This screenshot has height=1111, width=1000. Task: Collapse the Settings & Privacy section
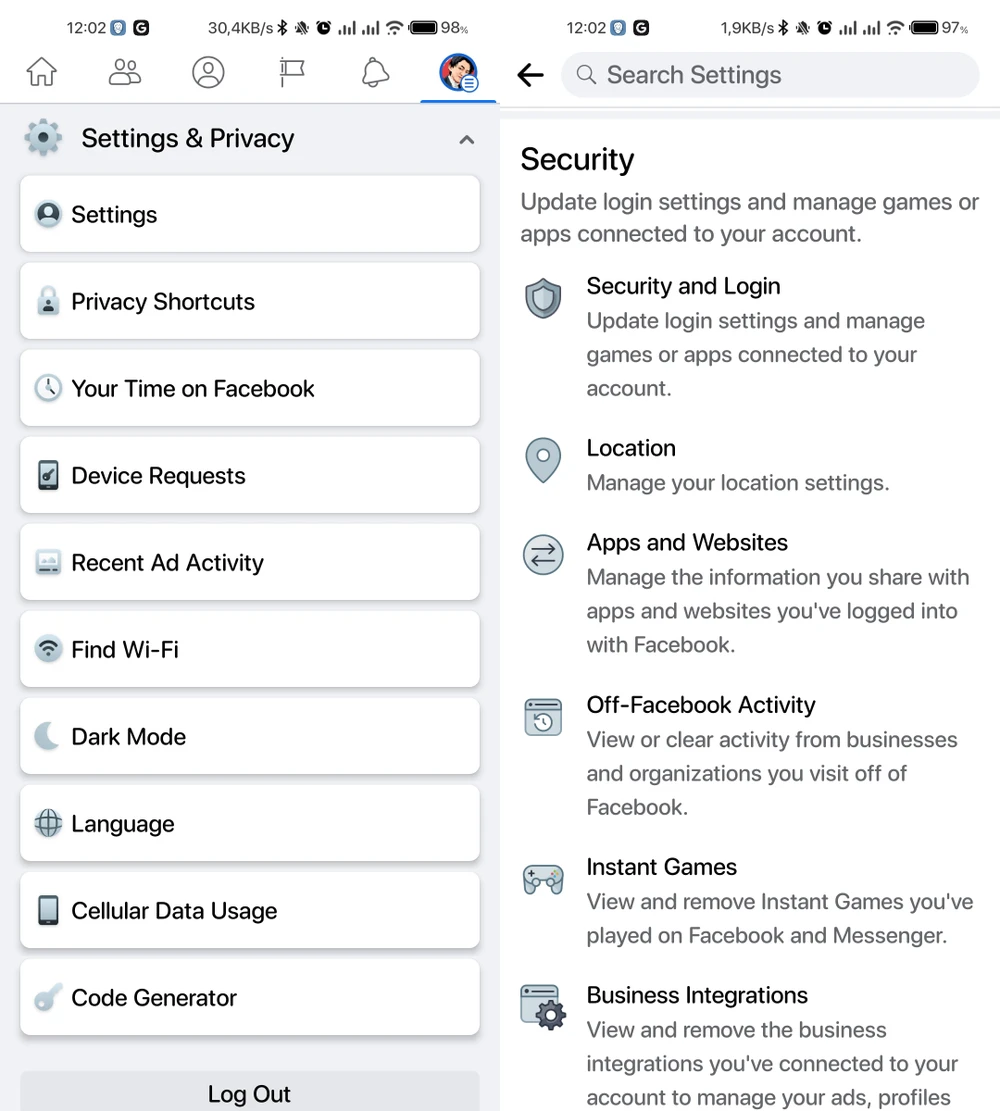coord(466,140)
